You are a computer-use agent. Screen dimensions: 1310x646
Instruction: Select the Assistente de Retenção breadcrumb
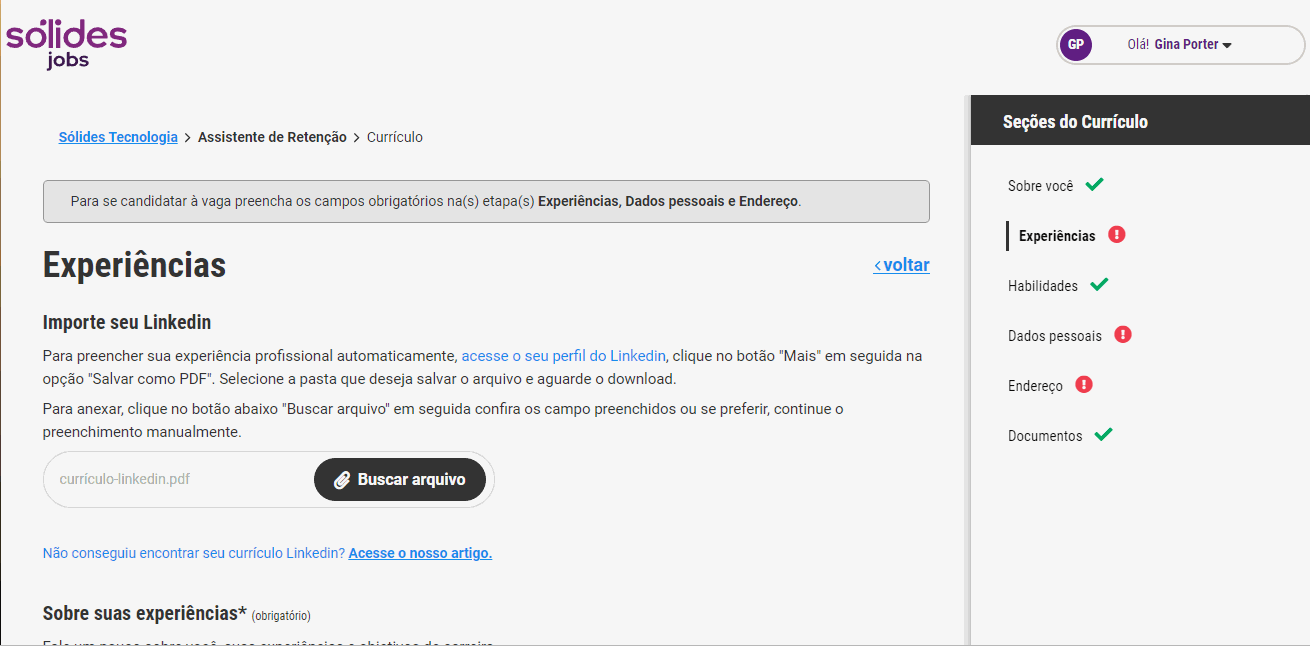(x=272, y=137)
